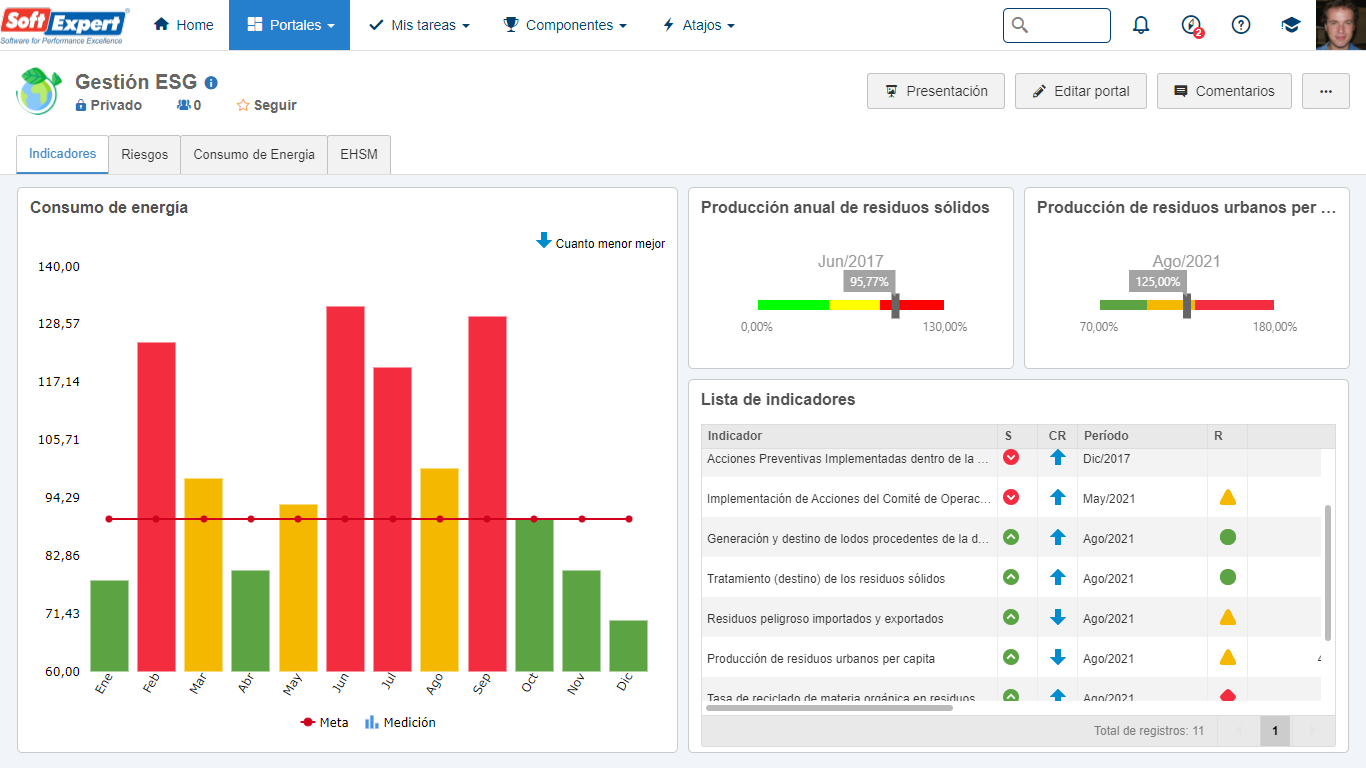Open the user profile photo

click(1341, 25)
